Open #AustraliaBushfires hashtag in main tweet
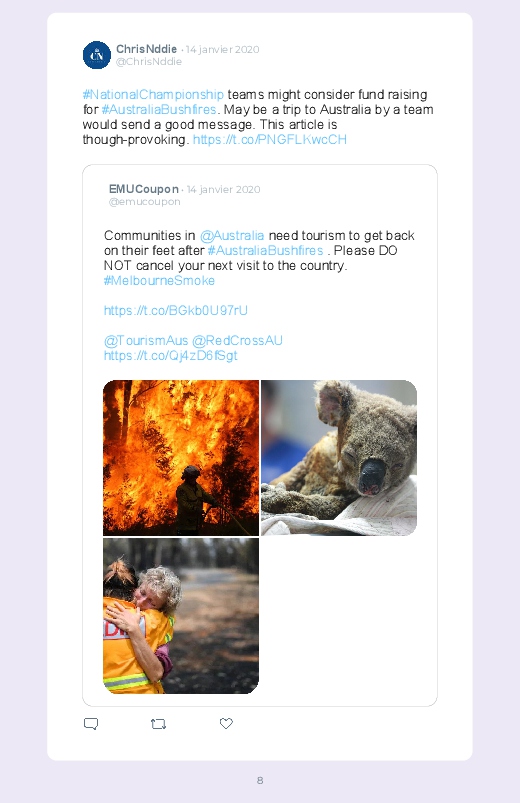This screenshot has width=520, height=803. point(159,110)
